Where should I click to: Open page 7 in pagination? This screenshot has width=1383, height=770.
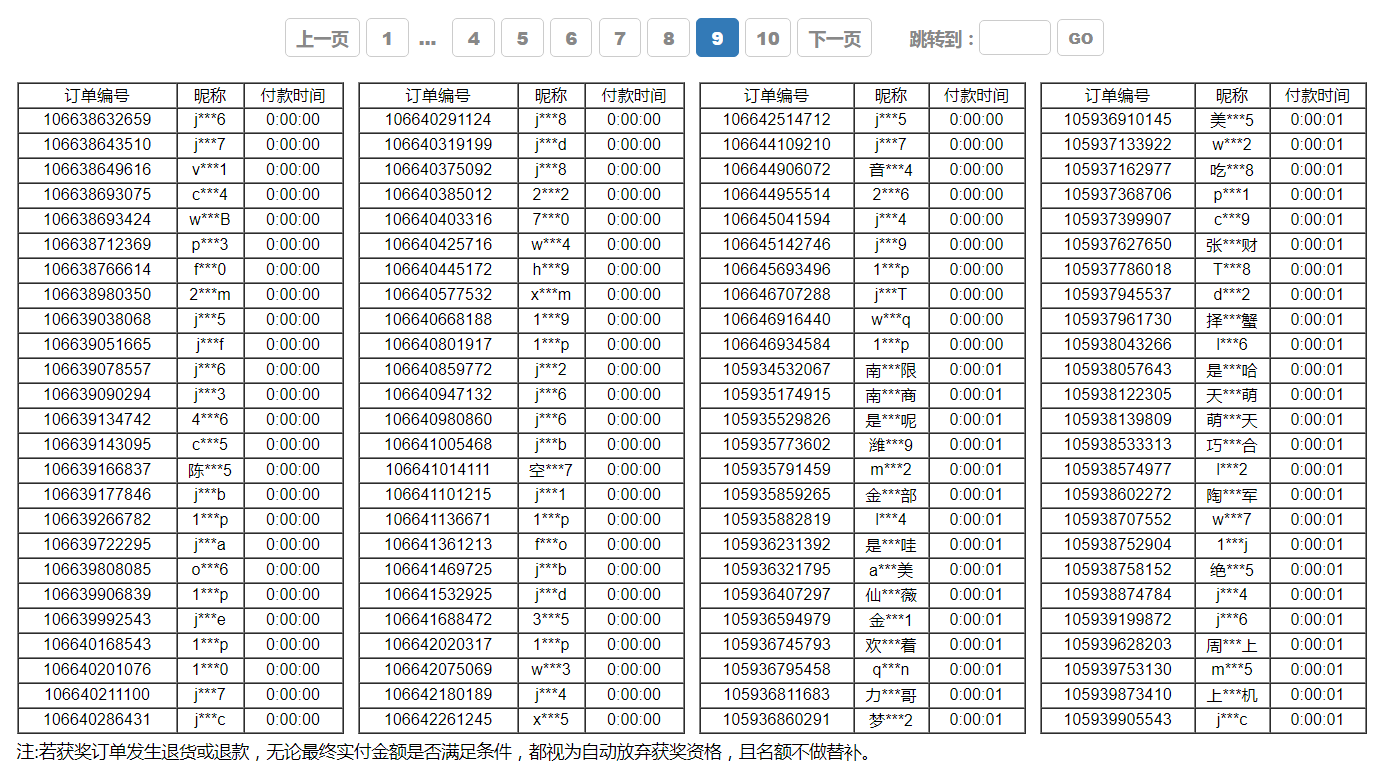(x=620, y=38)
